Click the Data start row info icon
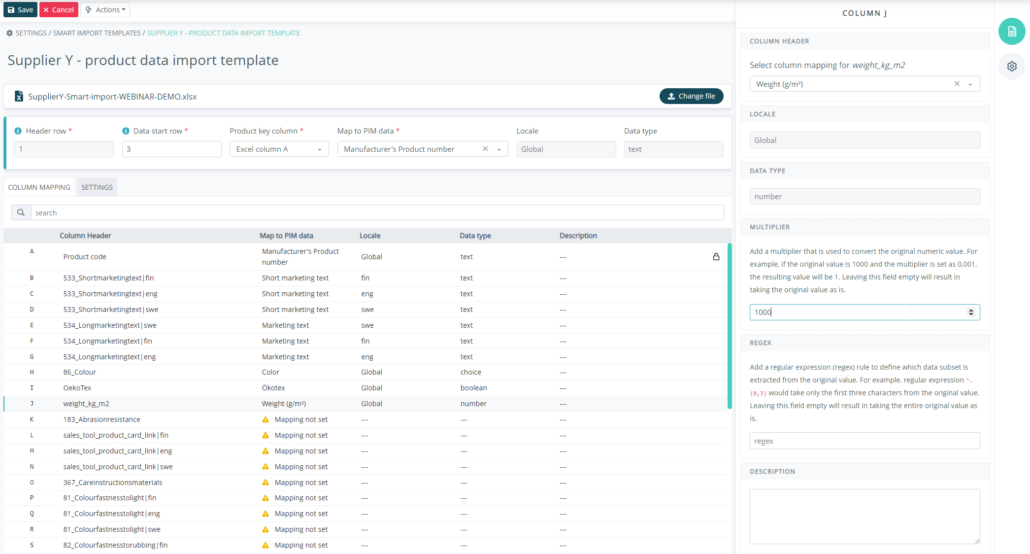 [125, 131]
